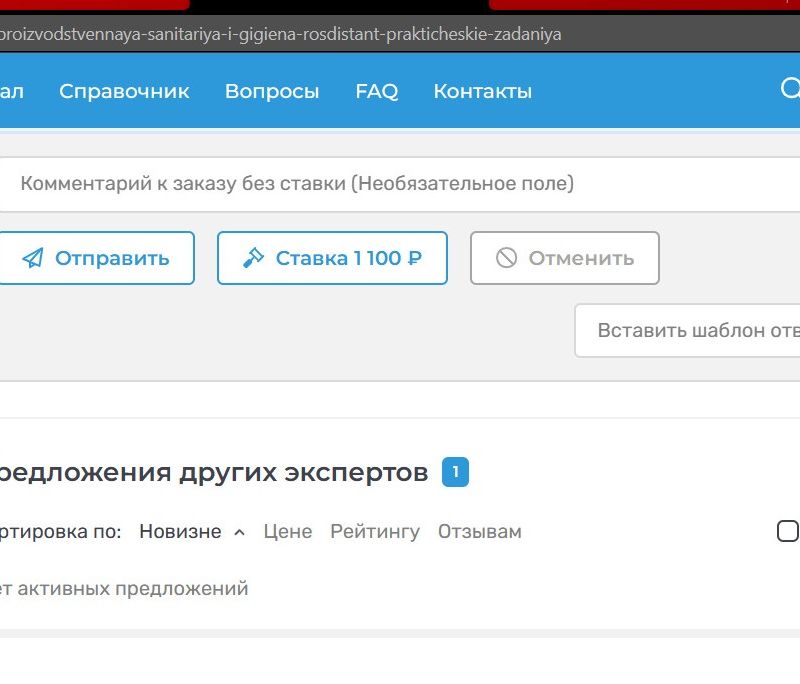
Task: Go to the Вопросы section
Action: [272, 91]
